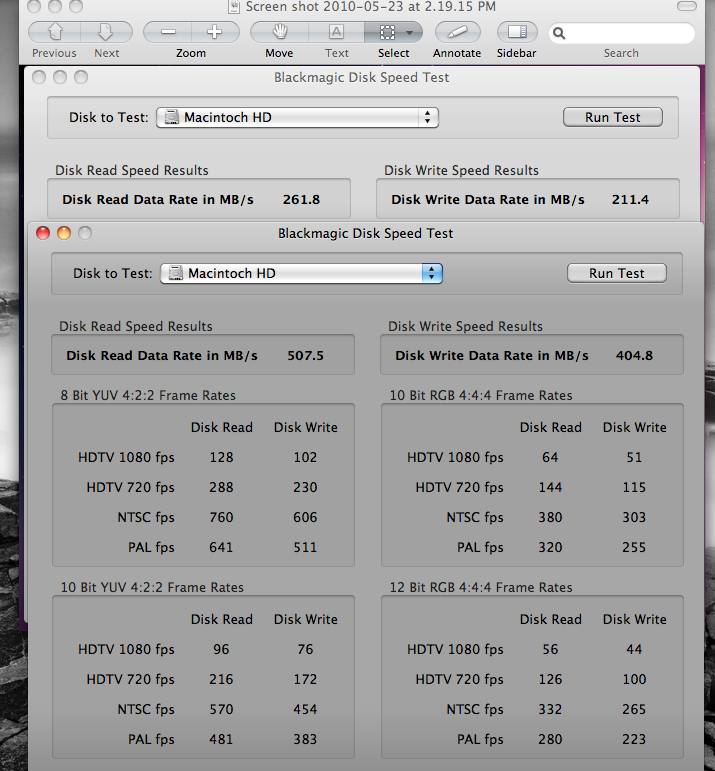The width and height of the screenshot is (715, 771).
Task: Click the disk icon next to Macintoch HD in front window
Action: [176, 273]
